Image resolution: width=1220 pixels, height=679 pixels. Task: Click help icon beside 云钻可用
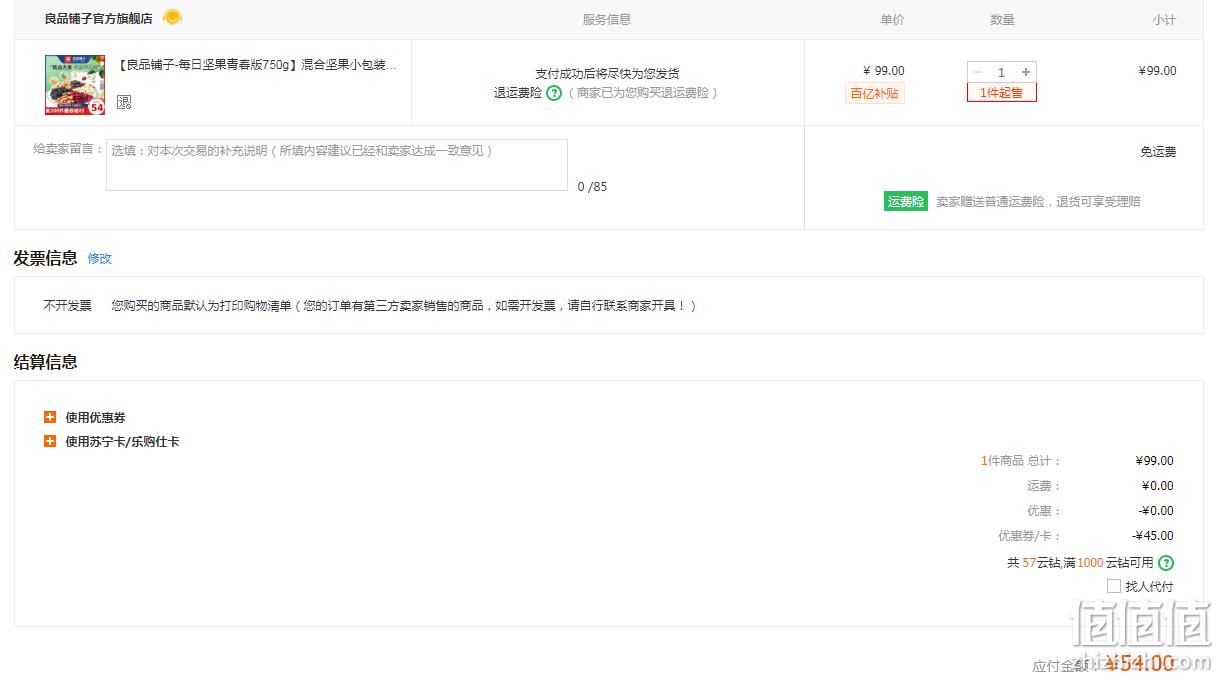click(x=1166, y=563)
